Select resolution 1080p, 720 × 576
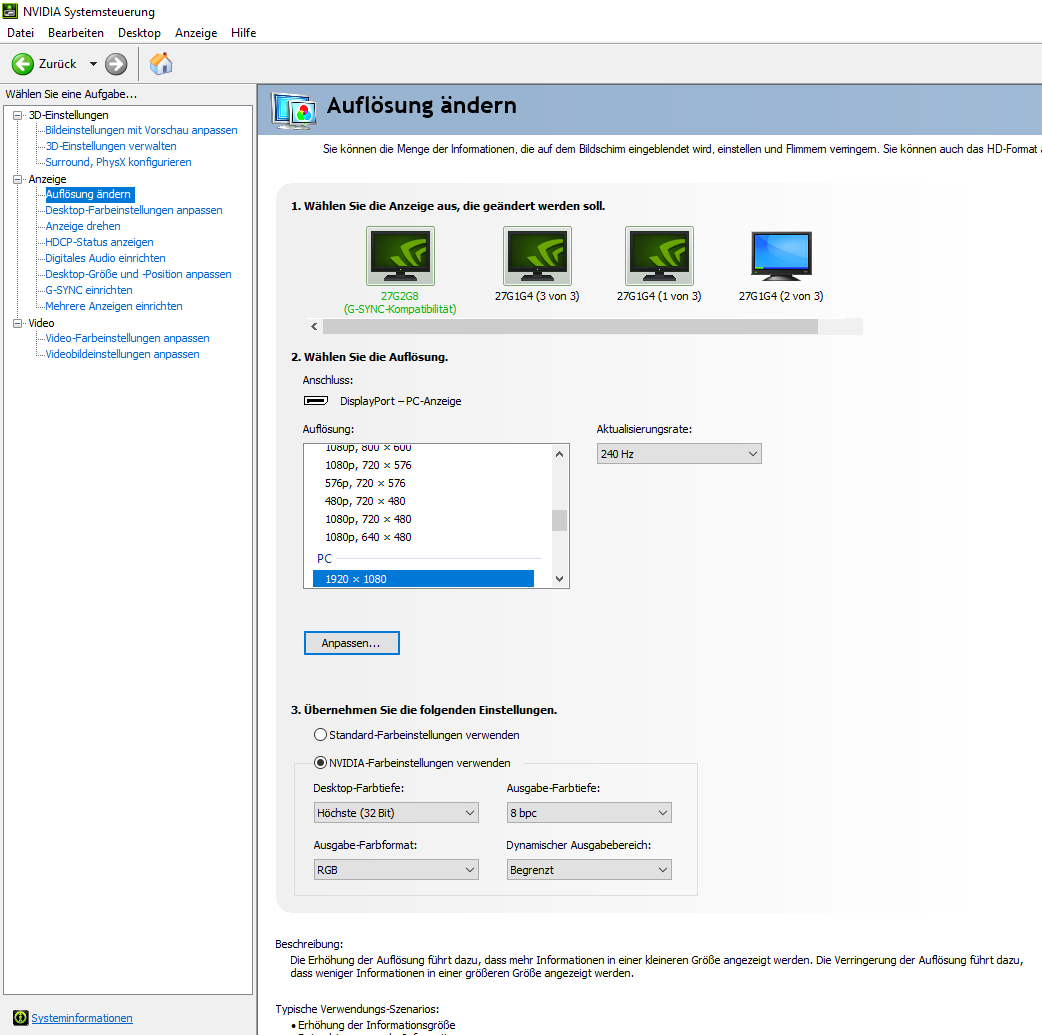The height and width of the screenshot is (1035, 1042). (368, 465)
